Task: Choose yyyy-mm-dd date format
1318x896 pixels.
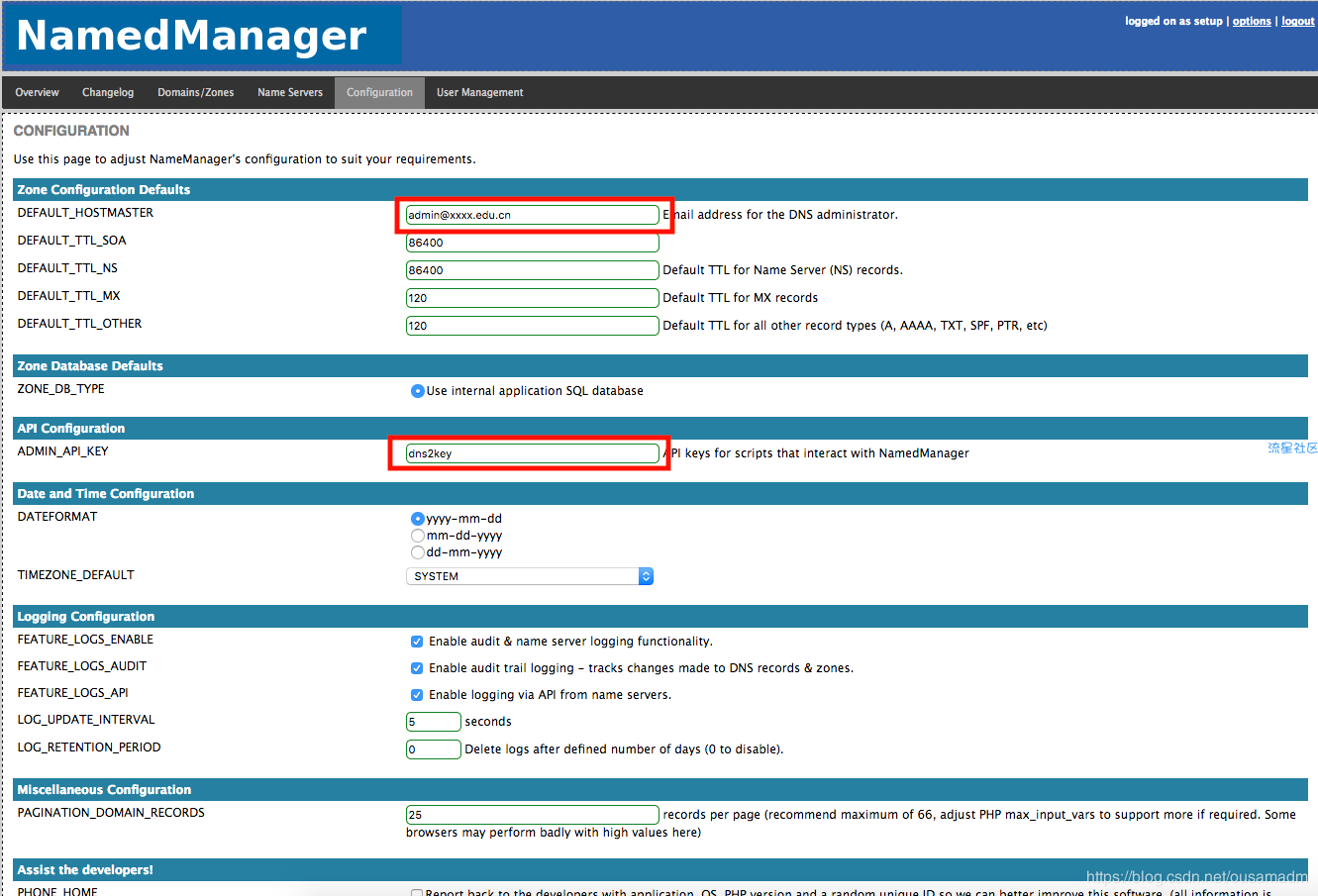Action: point(418,519)
